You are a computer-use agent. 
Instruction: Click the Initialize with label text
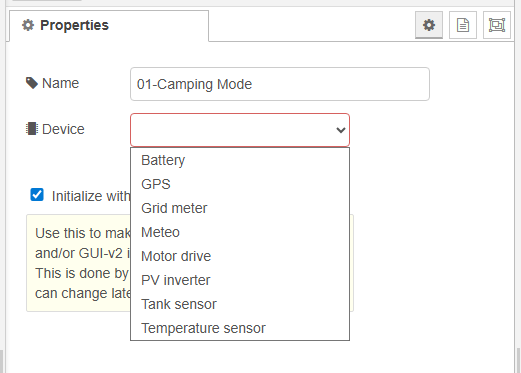tap(91, 196)
